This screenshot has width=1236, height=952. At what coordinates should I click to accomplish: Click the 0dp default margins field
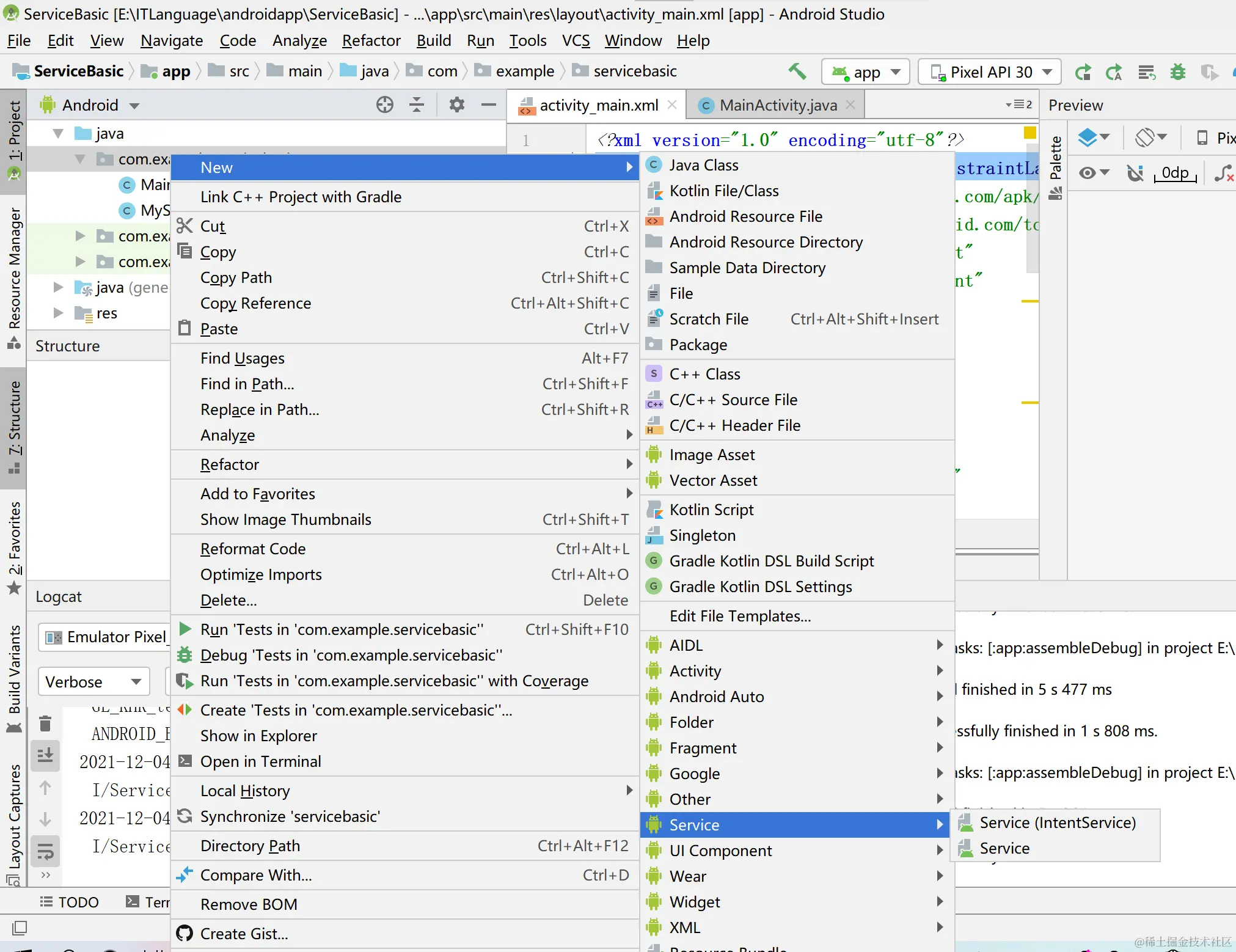[1174, 173]
